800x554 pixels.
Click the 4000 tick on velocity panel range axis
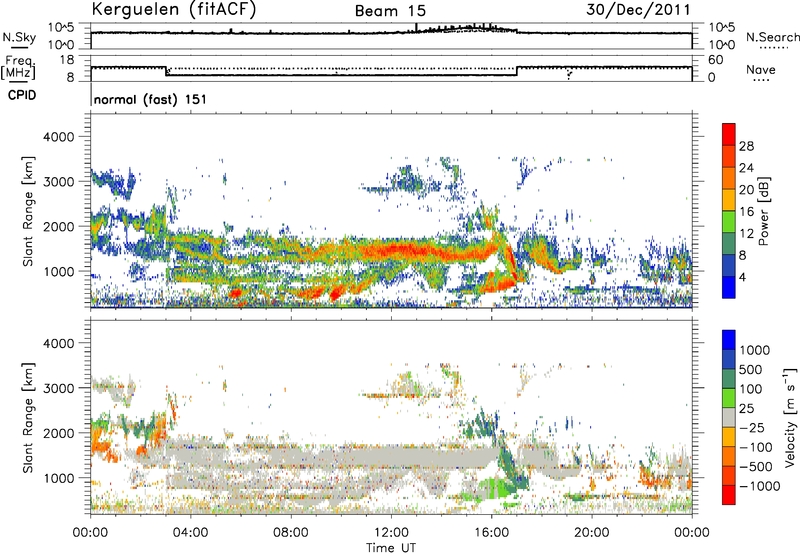coord(58,343)
